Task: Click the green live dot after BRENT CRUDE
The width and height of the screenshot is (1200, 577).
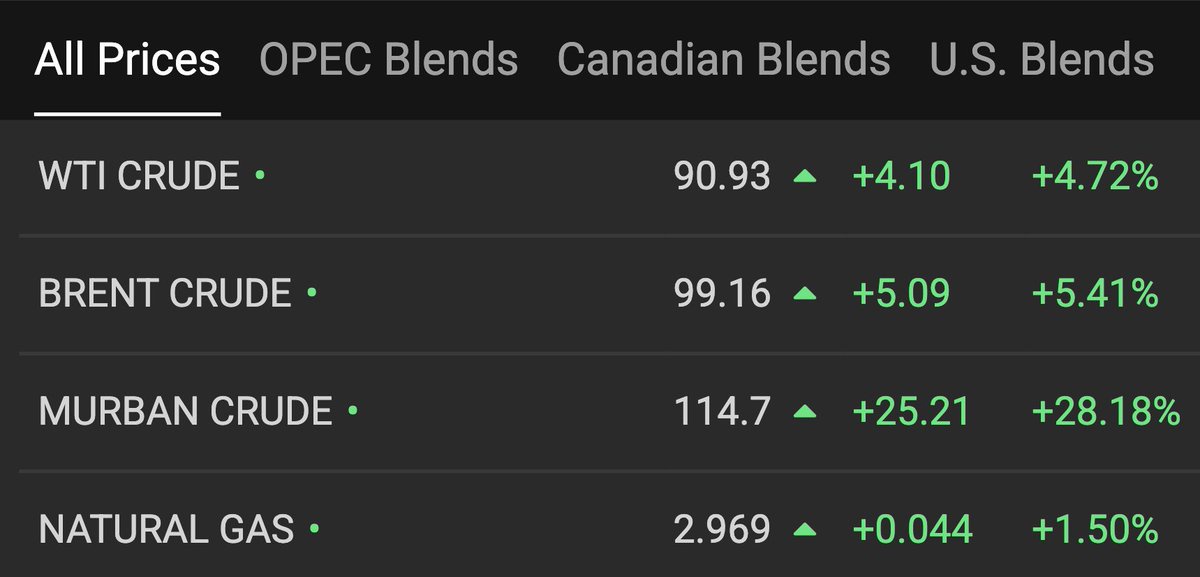Action: tap(312, 293)
